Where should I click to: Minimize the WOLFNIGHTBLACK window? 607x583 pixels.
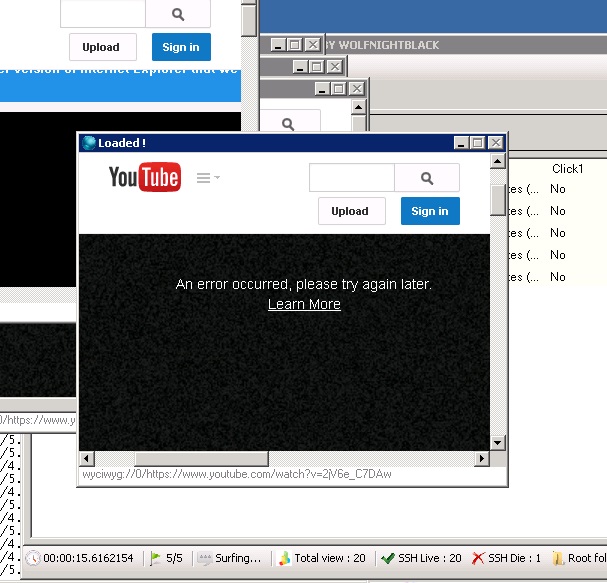tap(278, 45)
